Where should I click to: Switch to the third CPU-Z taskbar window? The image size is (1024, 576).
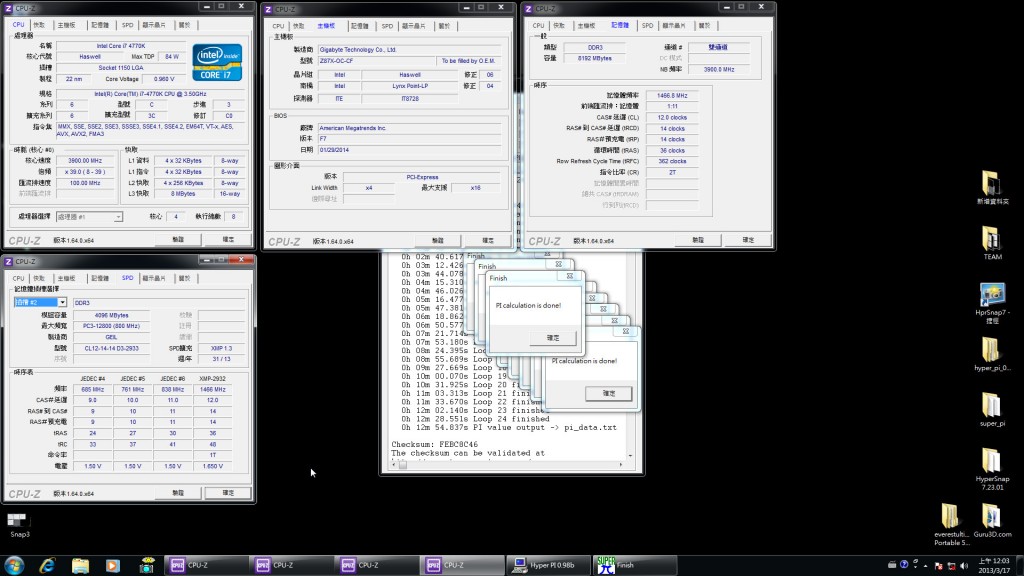pos(377,565)
